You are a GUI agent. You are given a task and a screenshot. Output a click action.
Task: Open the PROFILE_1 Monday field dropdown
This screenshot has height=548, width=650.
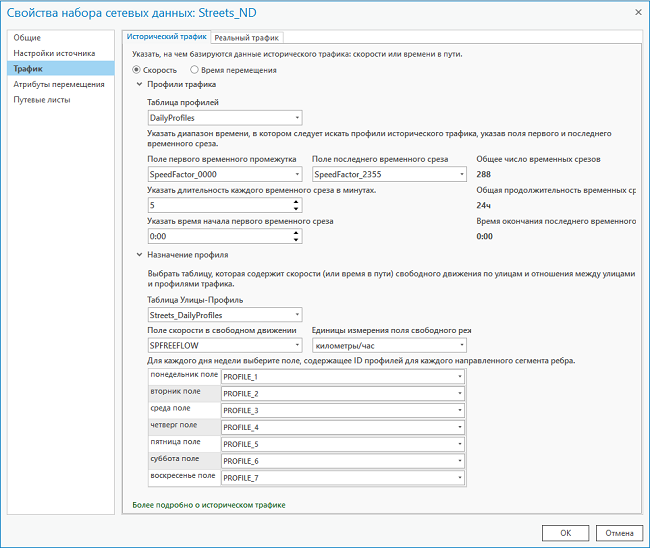pyautogui.click(x=343, y=376)
